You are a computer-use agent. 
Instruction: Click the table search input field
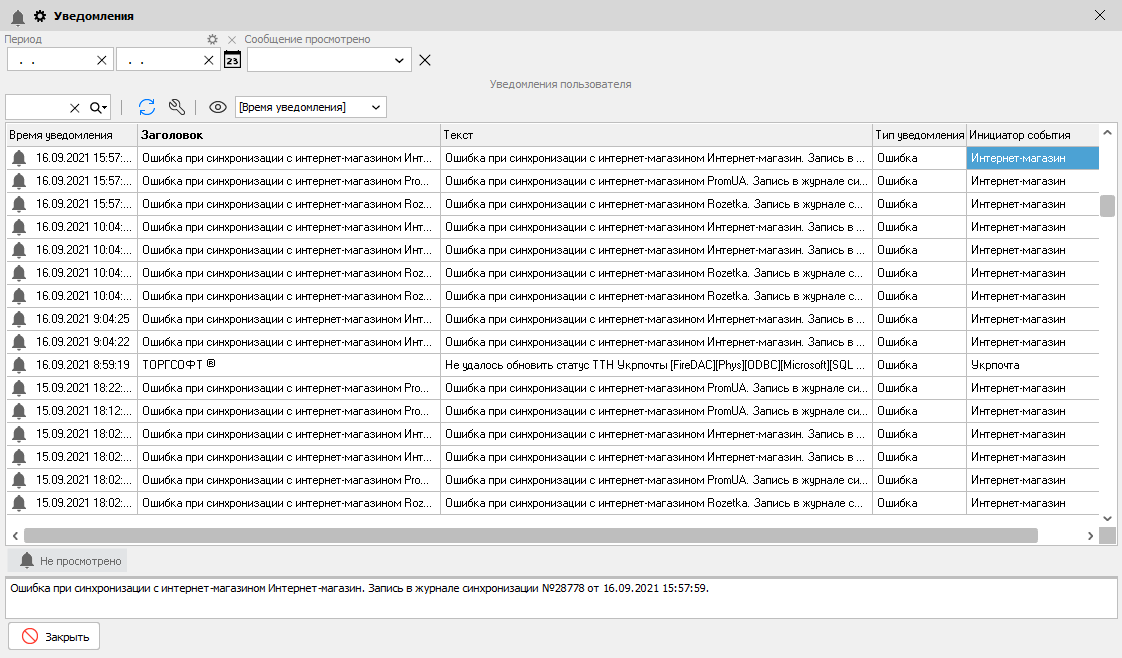(36, 107)
